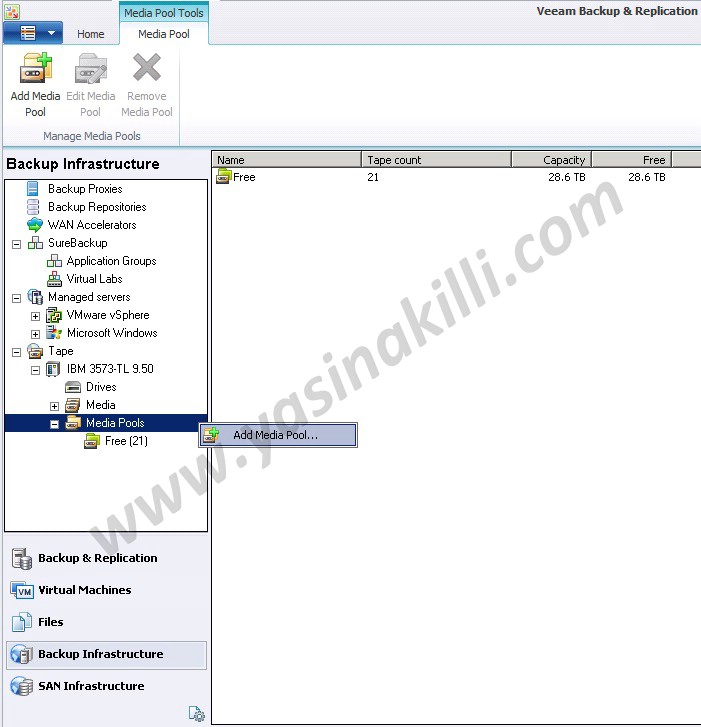Sort list by Tape count column header
The height and width of the screenshot is (727, 701).
coord(435,160)
